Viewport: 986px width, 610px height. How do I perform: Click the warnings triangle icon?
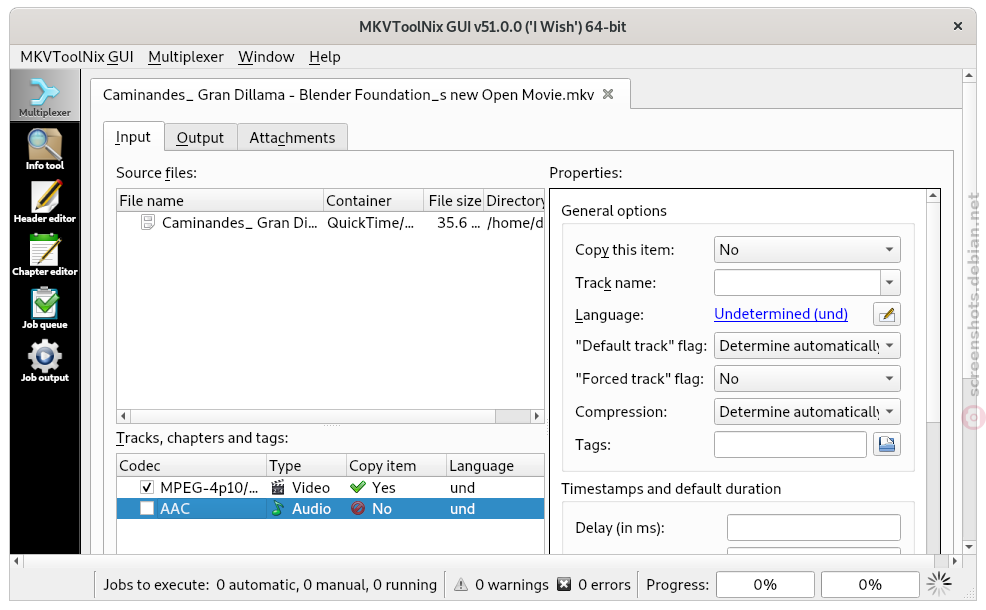pyautogui.click(x=461, y=585)
